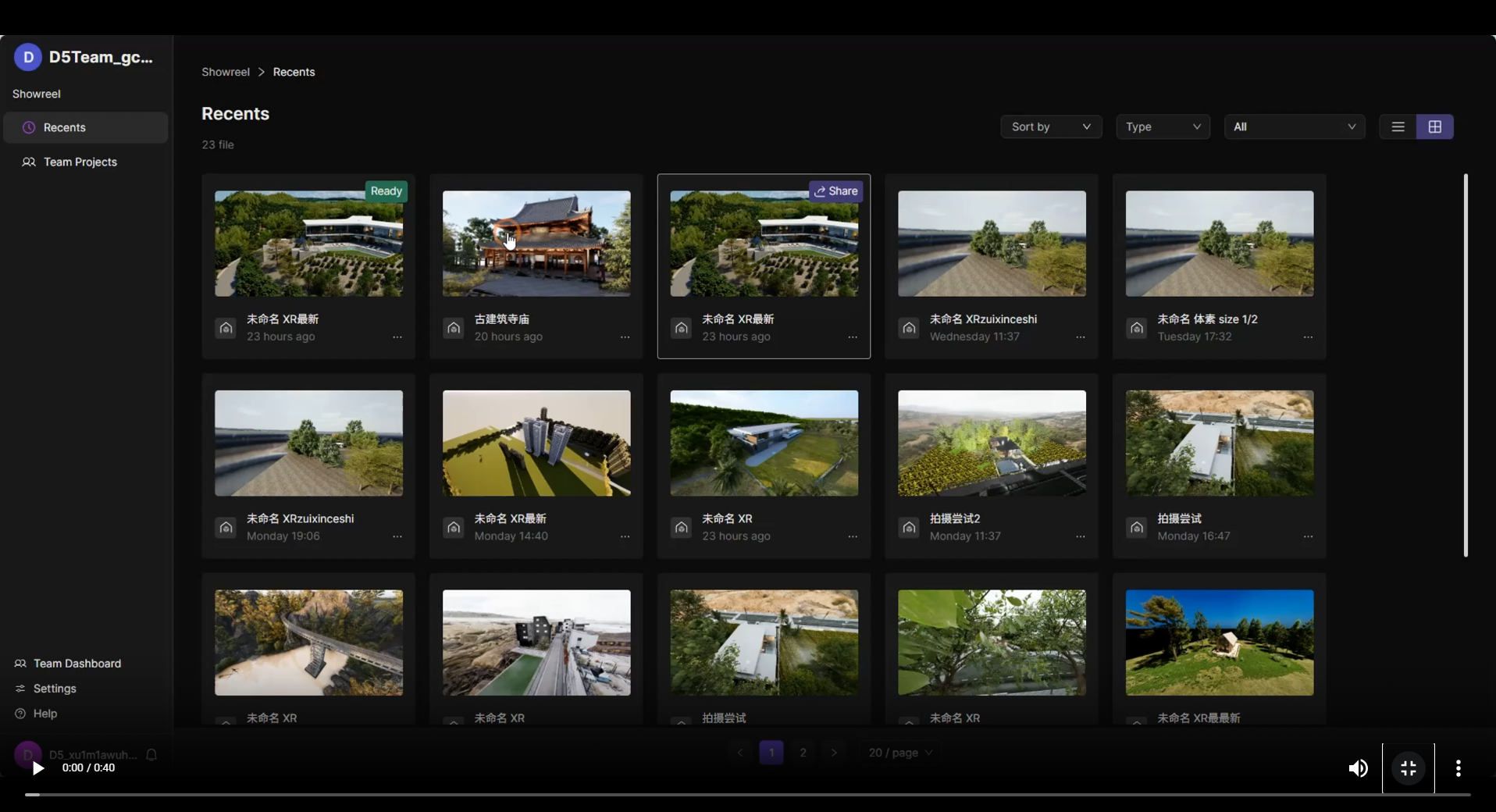
Task: Click the notification bell icon
Action: (x=151, y=755)
